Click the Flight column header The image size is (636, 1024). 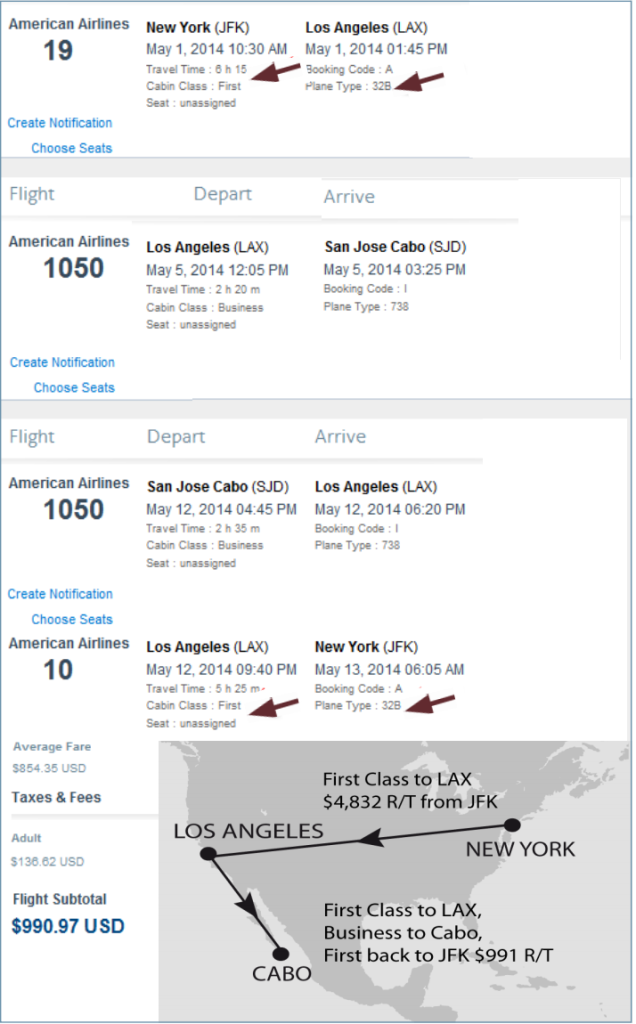[31, 195]
